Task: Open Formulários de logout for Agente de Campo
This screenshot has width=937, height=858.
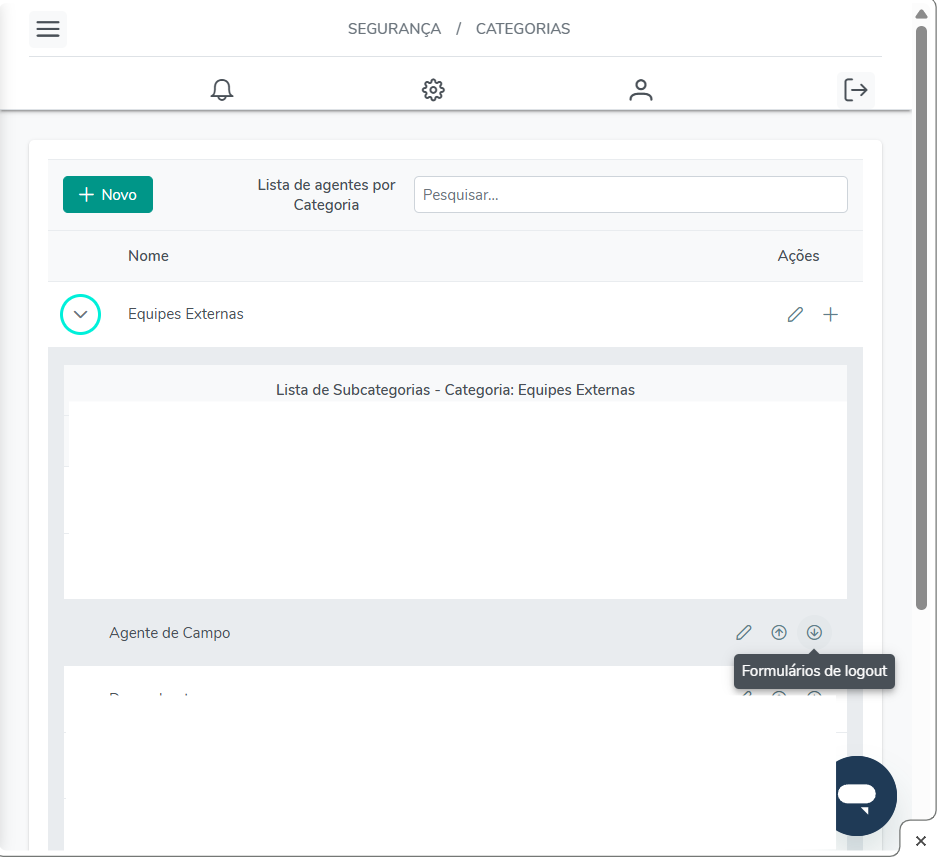Action: point(814,633)
